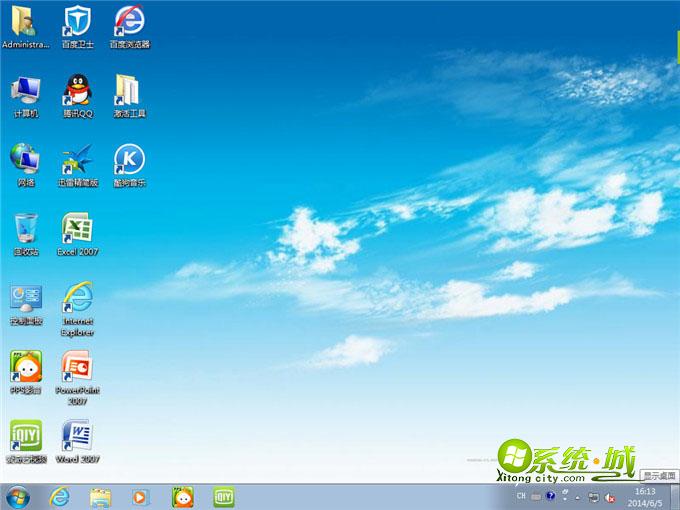
Task: Select the Network globe desktop icon
Action: (x=26, y=159)
